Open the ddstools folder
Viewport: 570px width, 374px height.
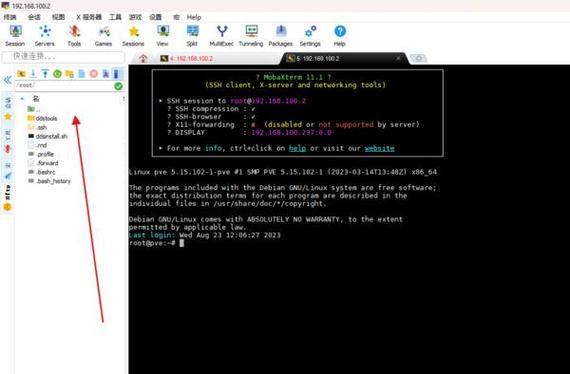click(x=43, y=118)
